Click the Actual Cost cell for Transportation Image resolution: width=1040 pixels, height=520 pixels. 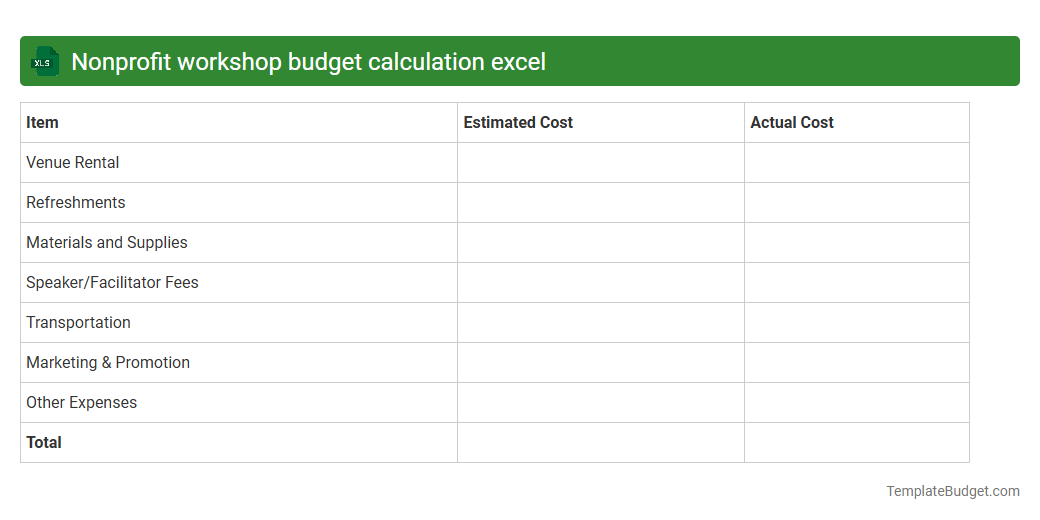[x=857, y=322]
